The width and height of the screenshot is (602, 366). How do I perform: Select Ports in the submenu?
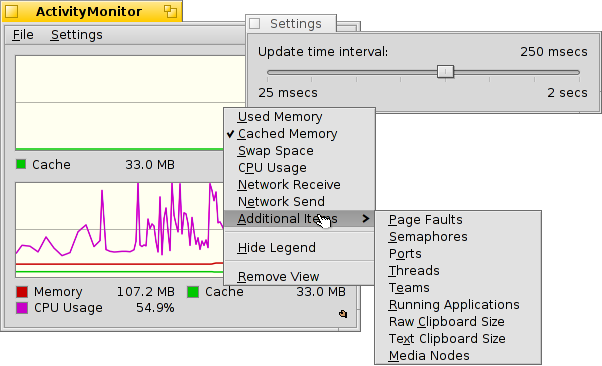tap(458, 253)
